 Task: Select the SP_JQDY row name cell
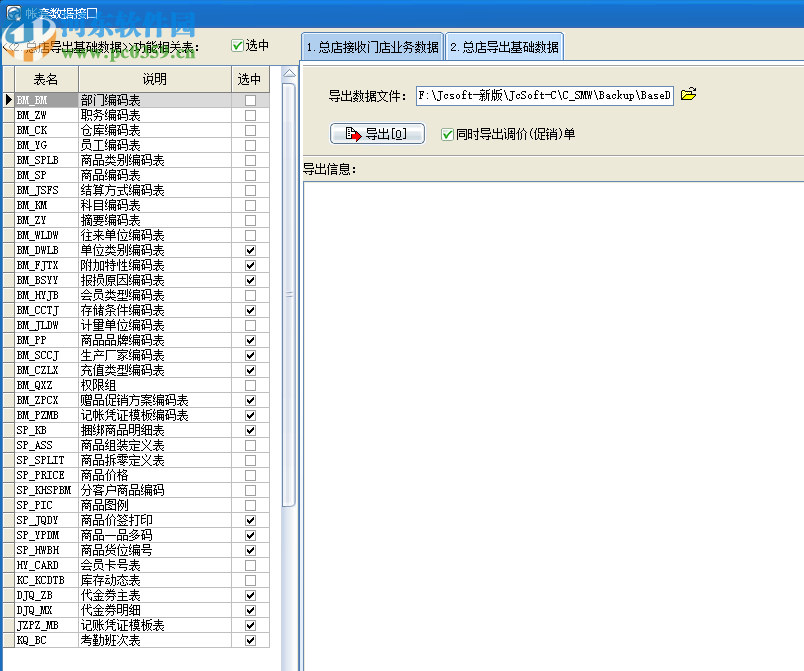[46, 520]
